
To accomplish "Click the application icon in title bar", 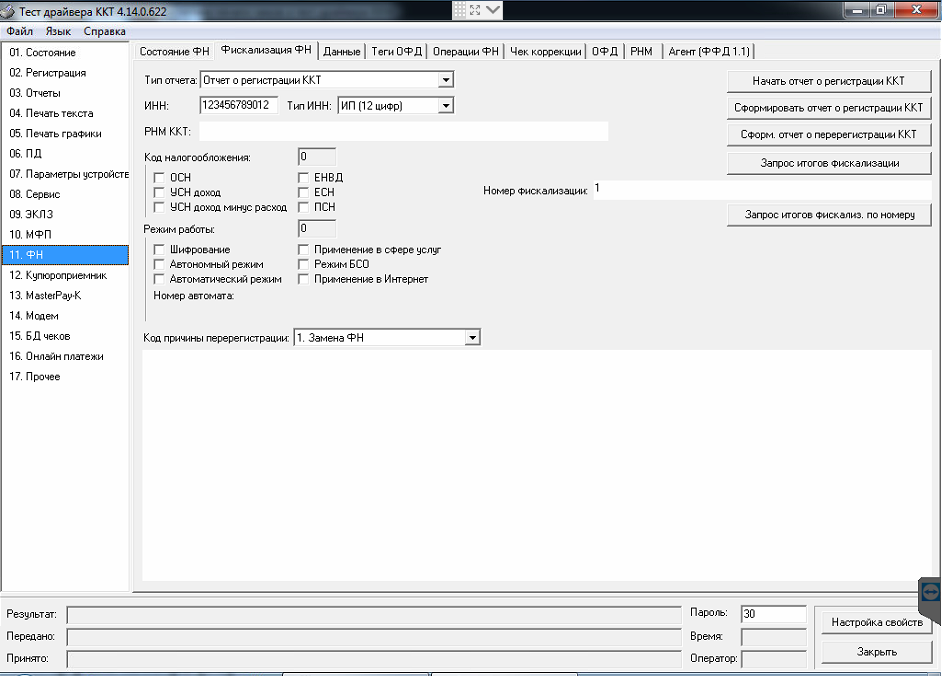I will pos(9,11).
